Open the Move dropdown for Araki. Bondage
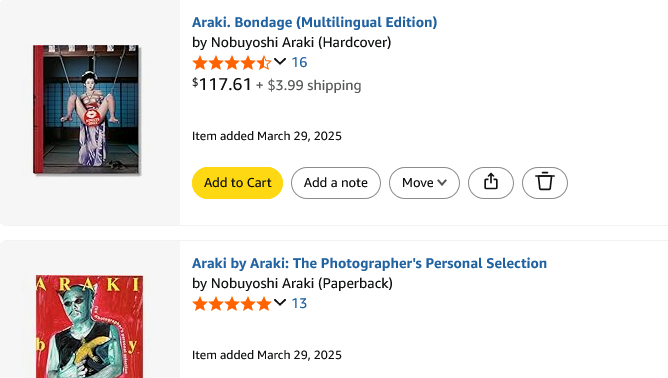This screenshot has height=378, width=668. tap(424, 183)
